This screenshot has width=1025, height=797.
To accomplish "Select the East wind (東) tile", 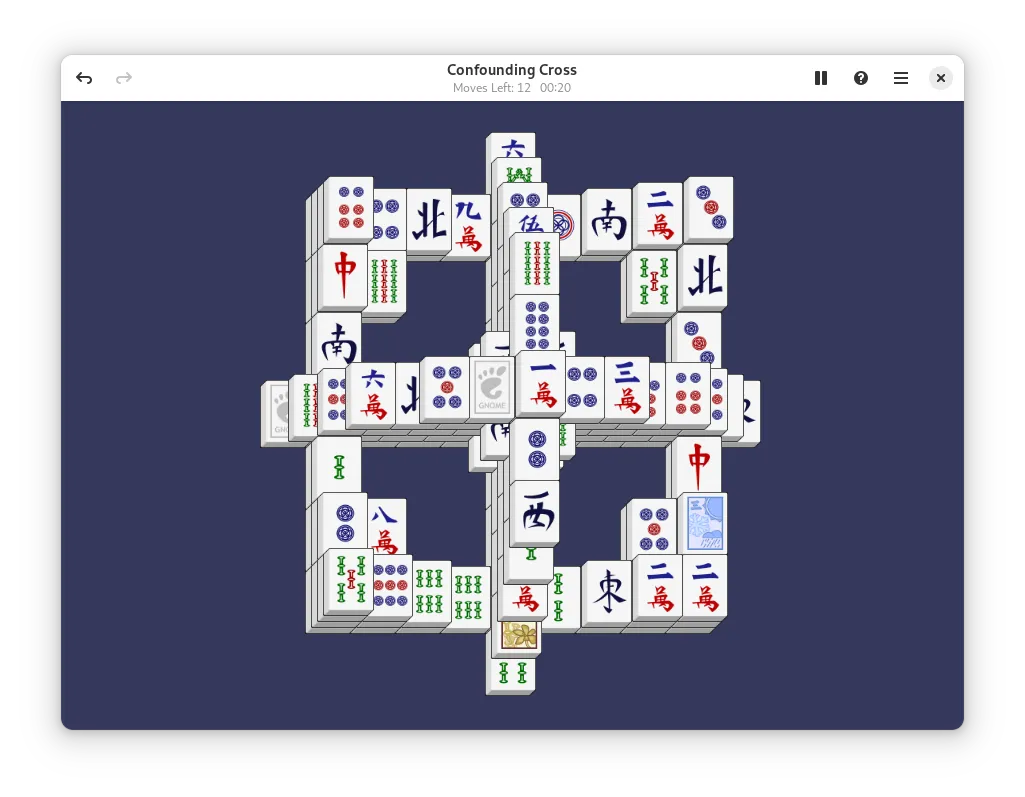I will [x=607, y=594].
